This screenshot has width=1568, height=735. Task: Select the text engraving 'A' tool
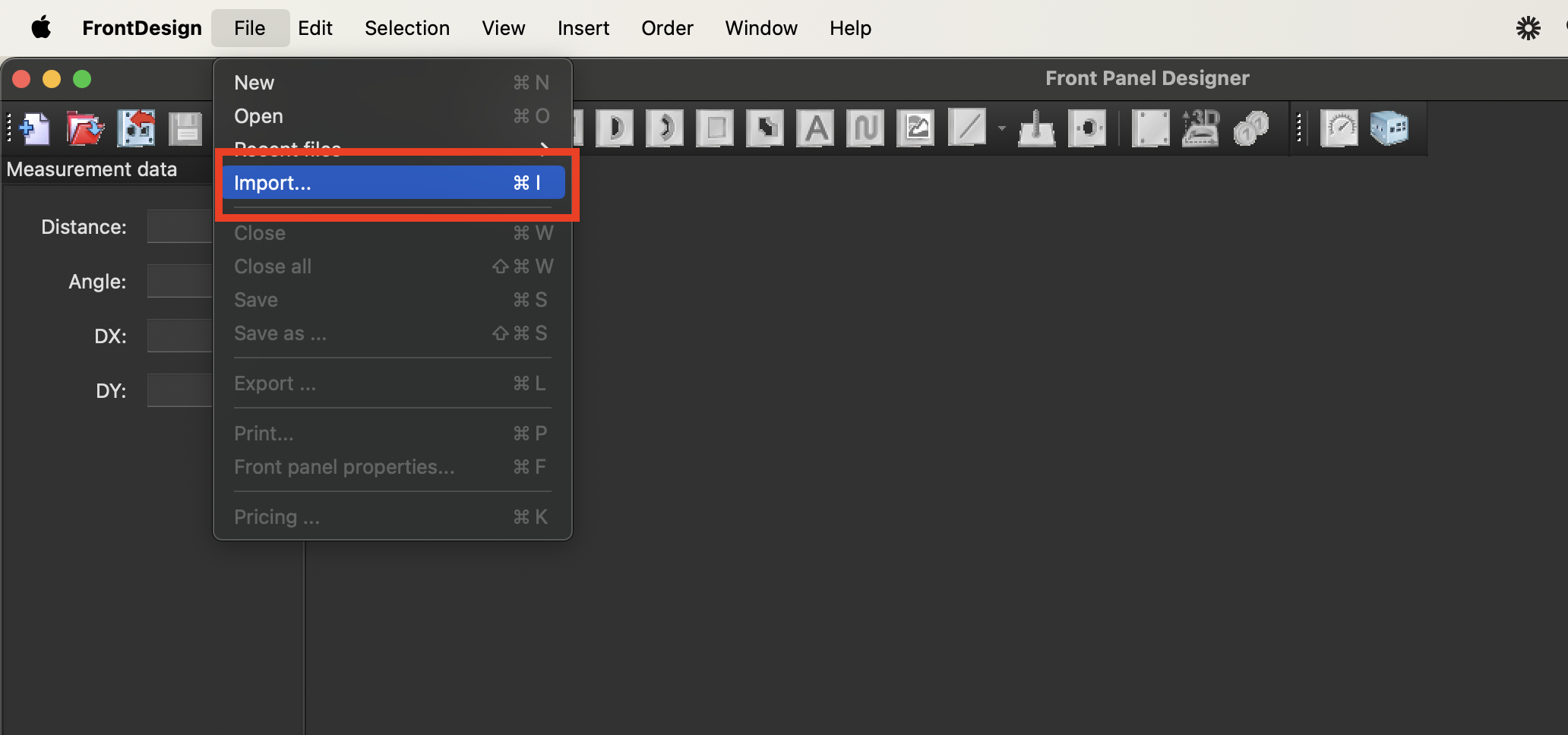816,128
